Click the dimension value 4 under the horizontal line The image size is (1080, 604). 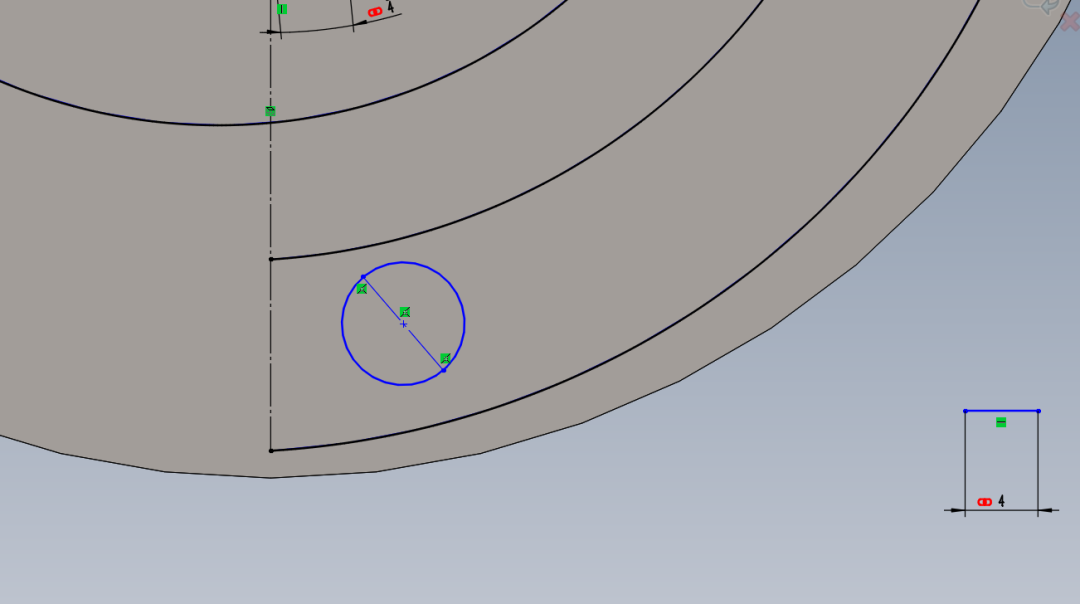point(1001,501)
